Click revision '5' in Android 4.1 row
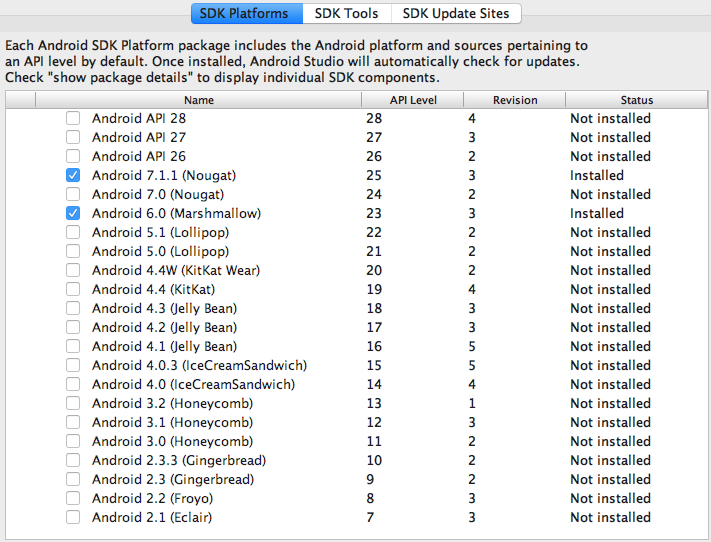 pos(472,347)
